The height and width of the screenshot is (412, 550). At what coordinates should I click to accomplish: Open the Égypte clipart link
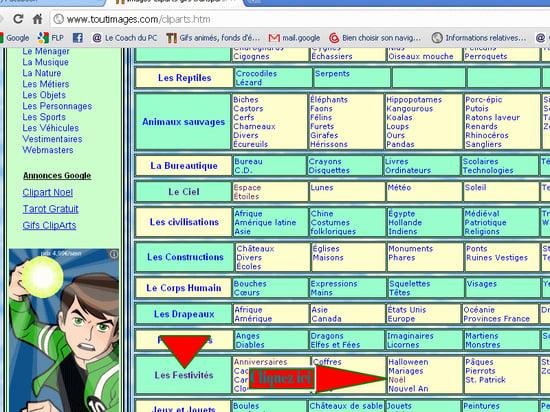[402, 214]
